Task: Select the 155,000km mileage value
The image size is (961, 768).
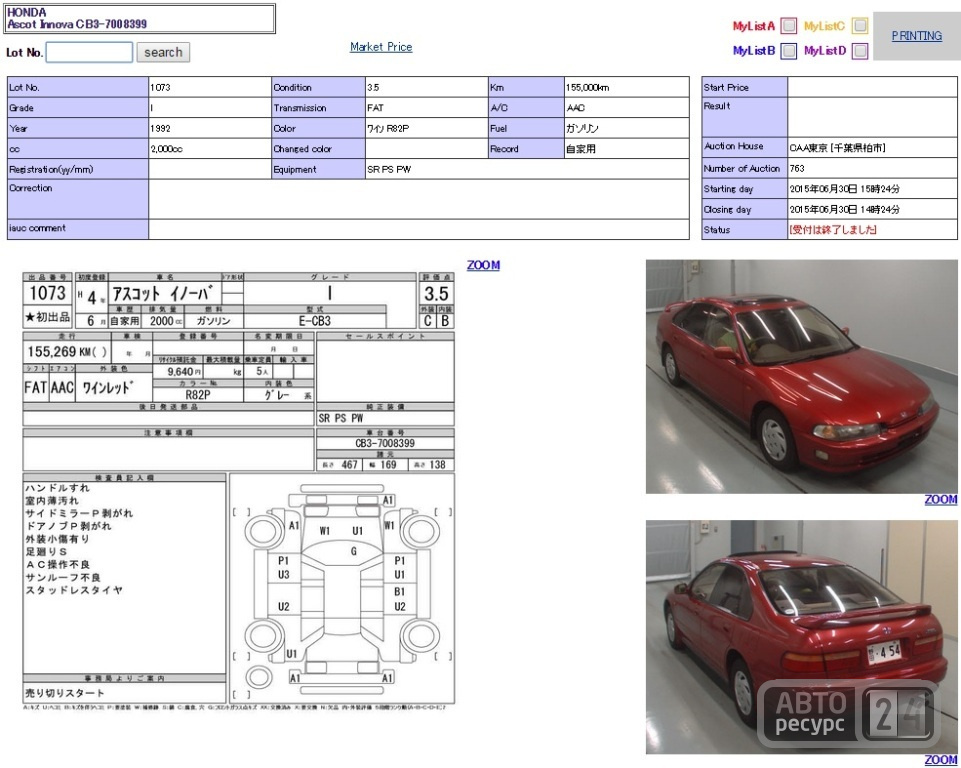Action: pos(587,87)
